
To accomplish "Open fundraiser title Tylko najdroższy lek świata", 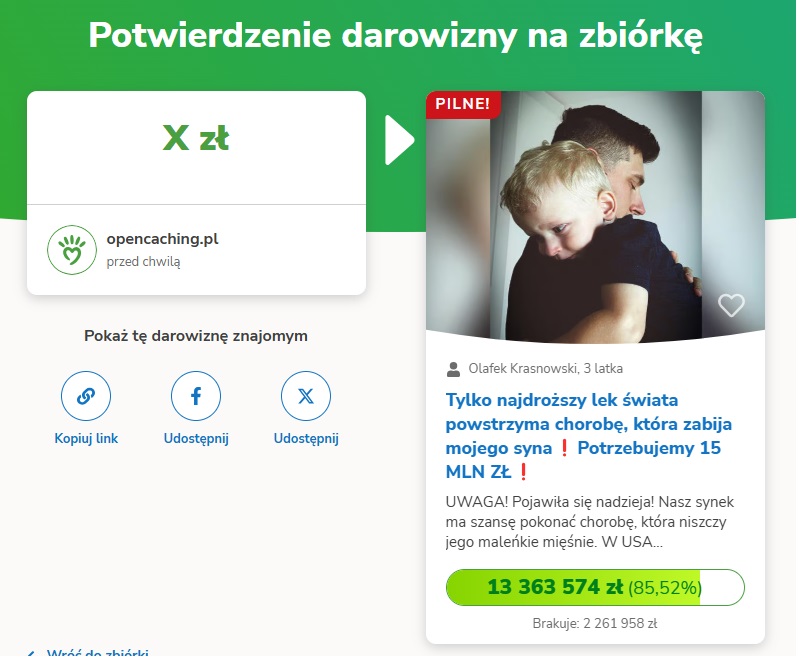I will coord(589,436).
